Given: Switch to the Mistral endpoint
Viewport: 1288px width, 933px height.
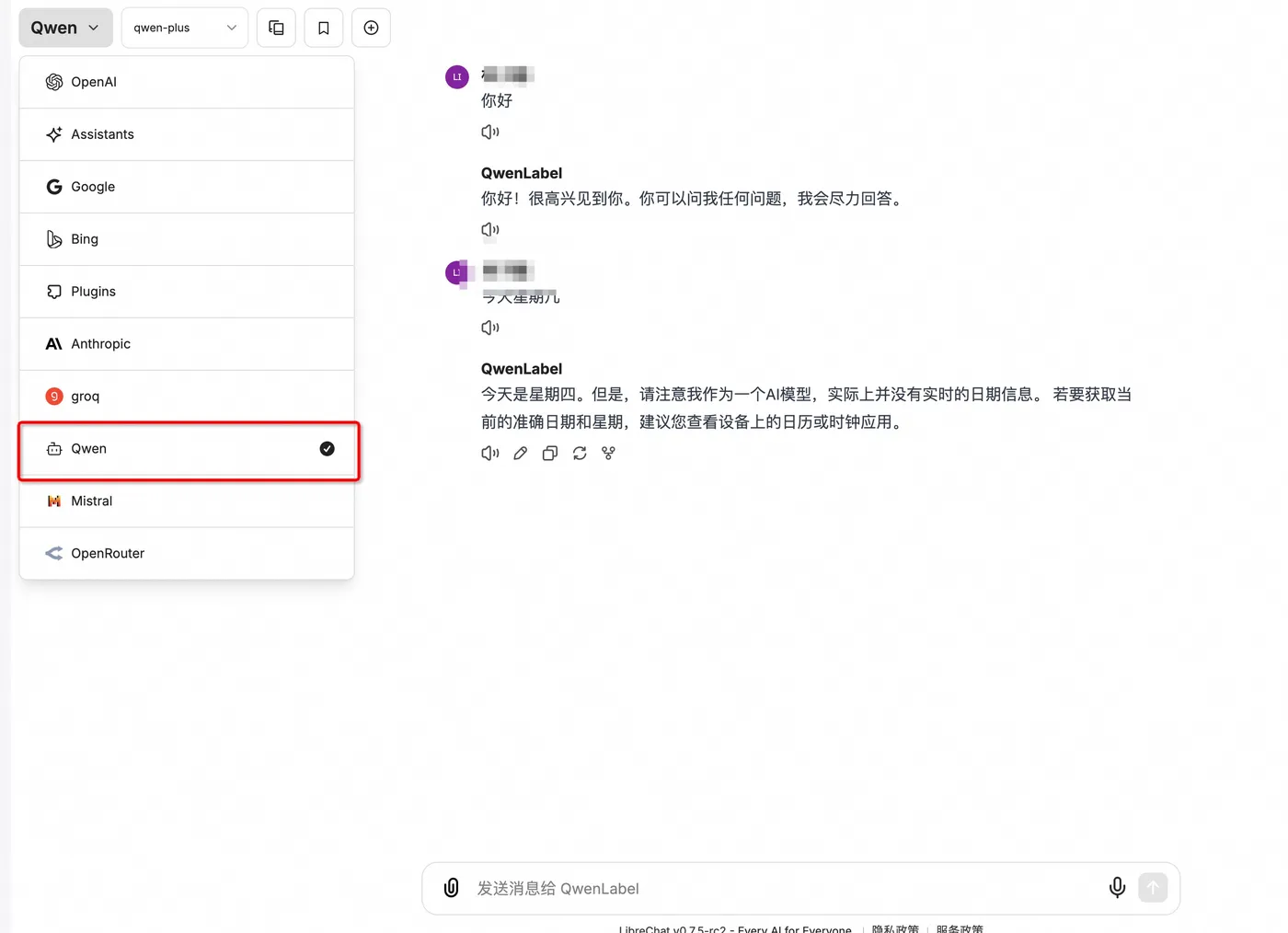Looking at the screenshot, I should pyautogui.click(x=187, y=501).
